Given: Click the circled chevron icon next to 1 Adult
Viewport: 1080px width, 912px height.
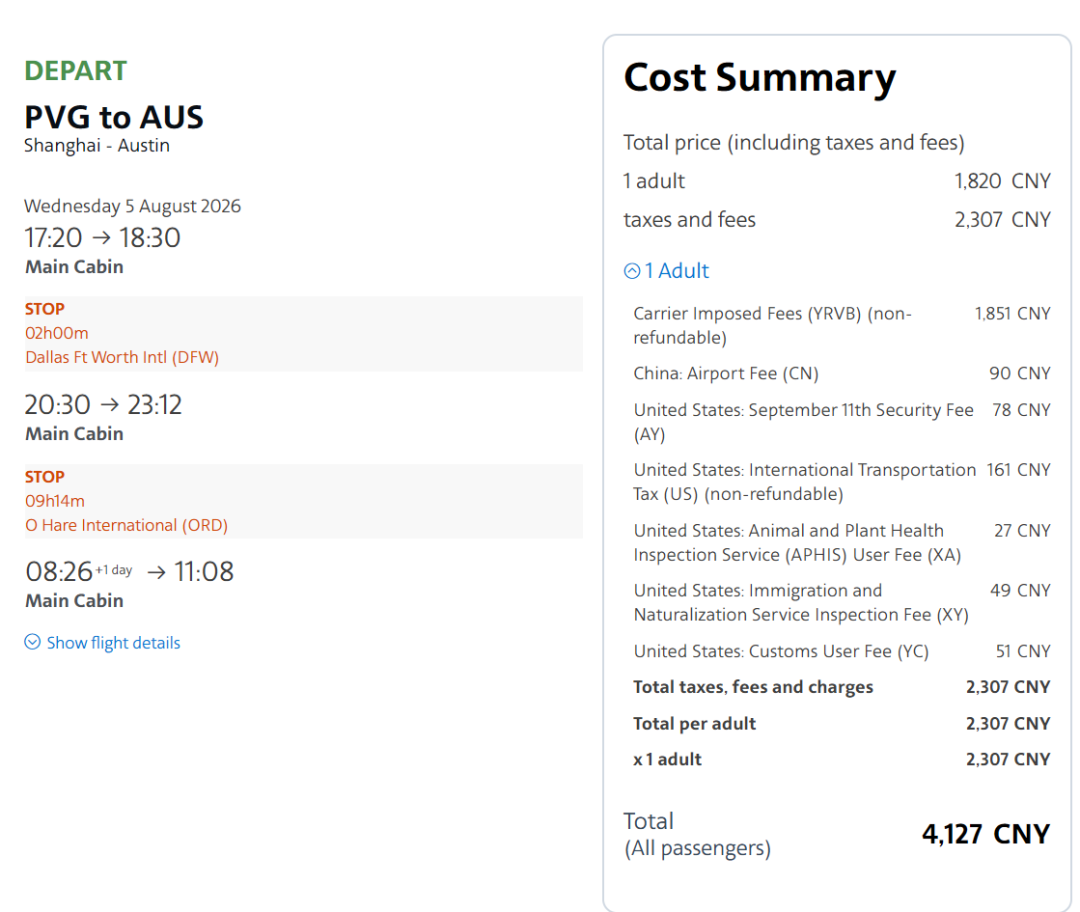Looking at the screenshot, I should (x=631, y=271).
